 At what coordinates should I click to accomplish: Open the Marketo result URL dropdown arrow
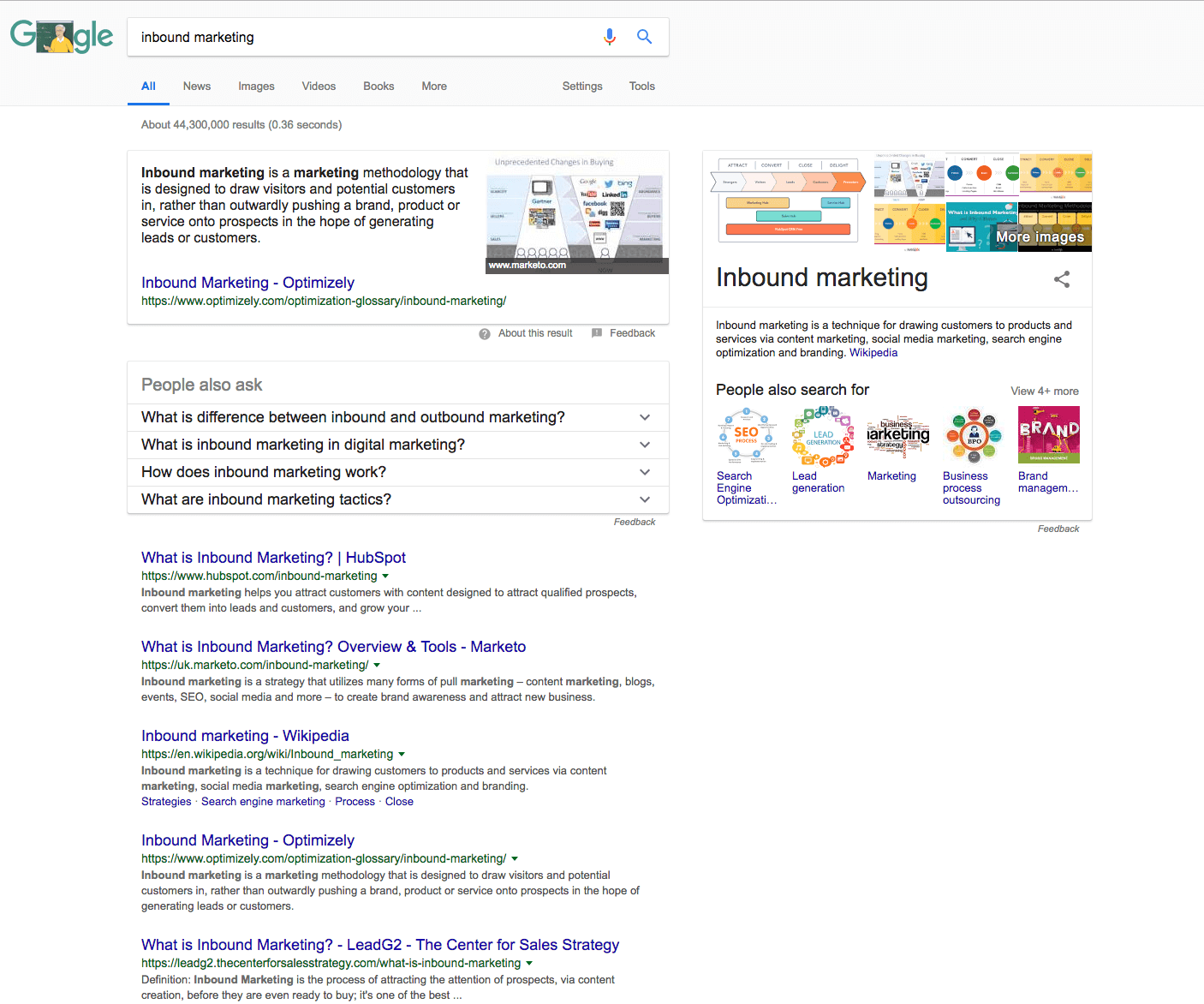pyautogui.click(x=377, y=666)
